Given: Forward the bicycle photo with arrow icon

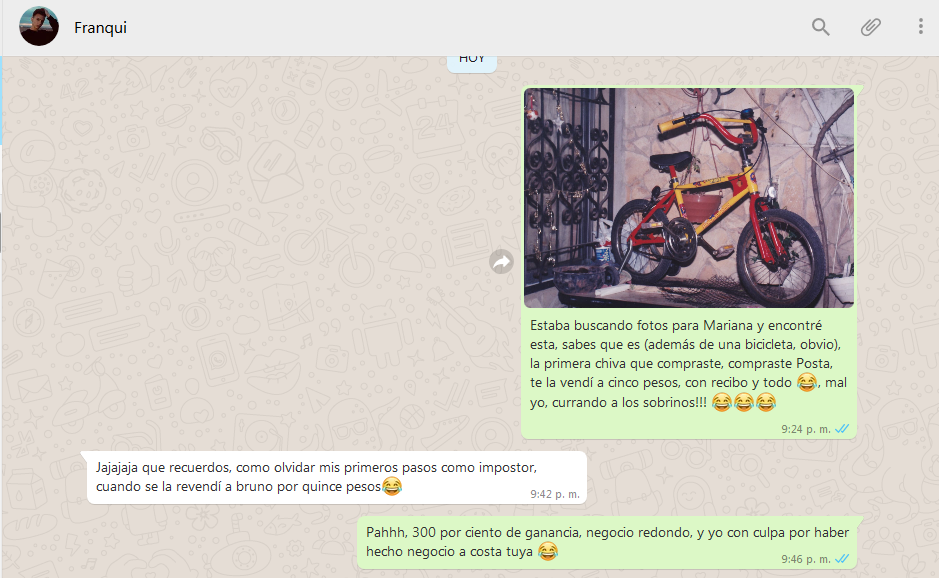Looking at the screenshot, I should coord(501,262).
